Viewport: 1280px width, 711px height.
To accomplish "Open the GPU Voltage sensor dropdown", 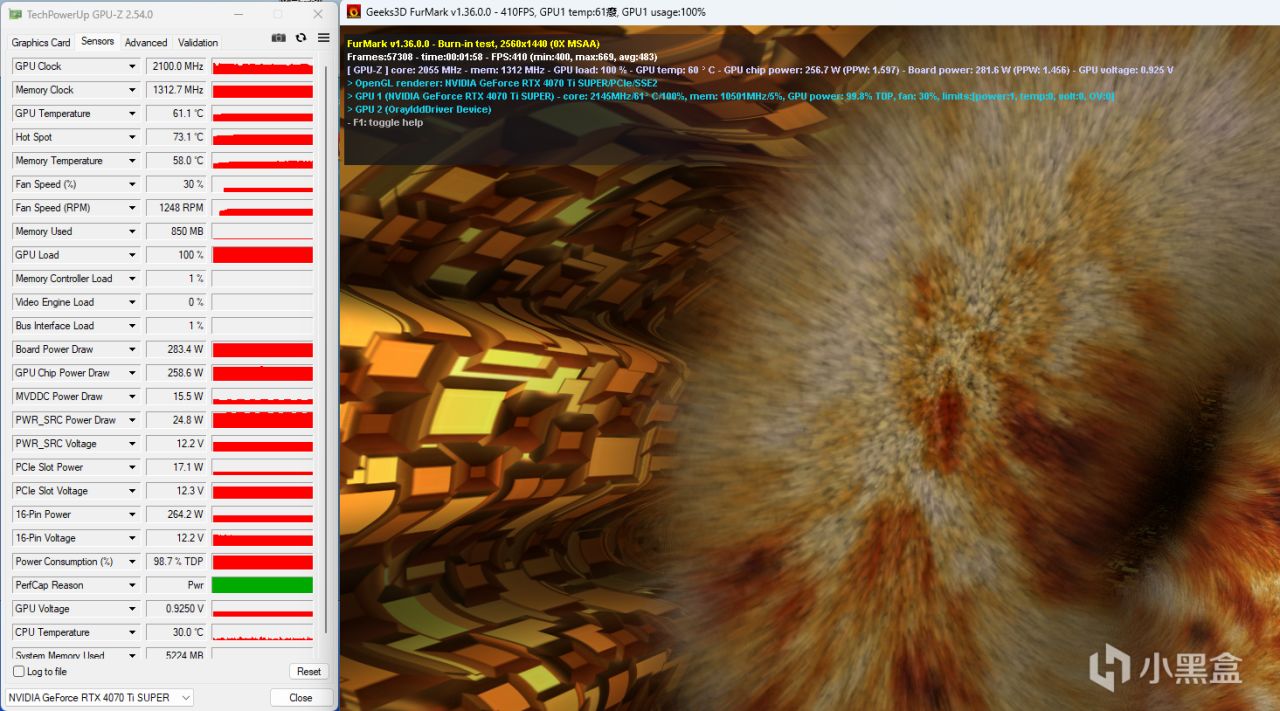I will click(132, 609).
